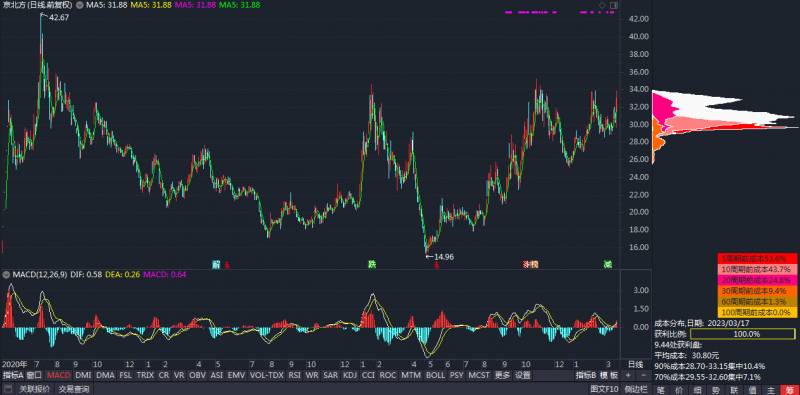Open 交易查询 trade query
800x395 pixels.
[x=74, y=389]
